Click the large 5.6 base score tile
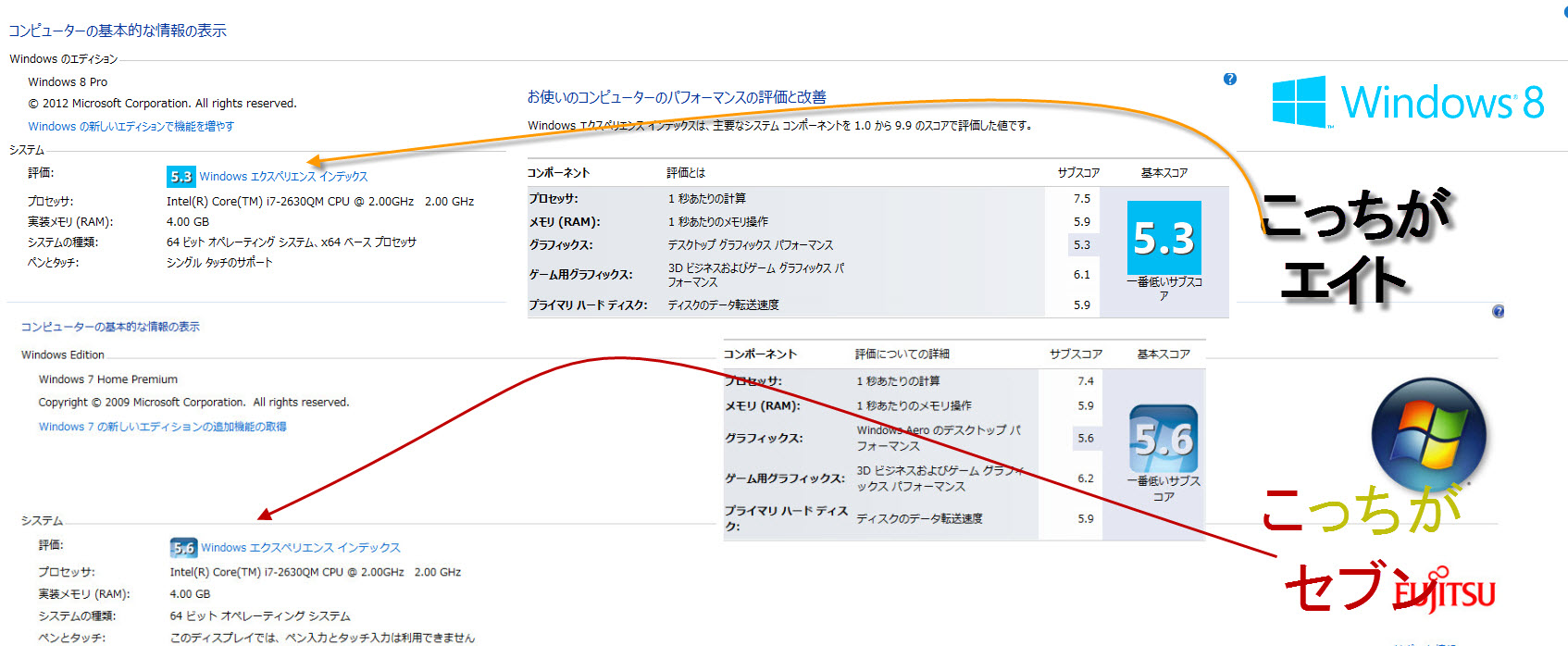Viewport: 1568px width, 646px height. [1164, 439]
